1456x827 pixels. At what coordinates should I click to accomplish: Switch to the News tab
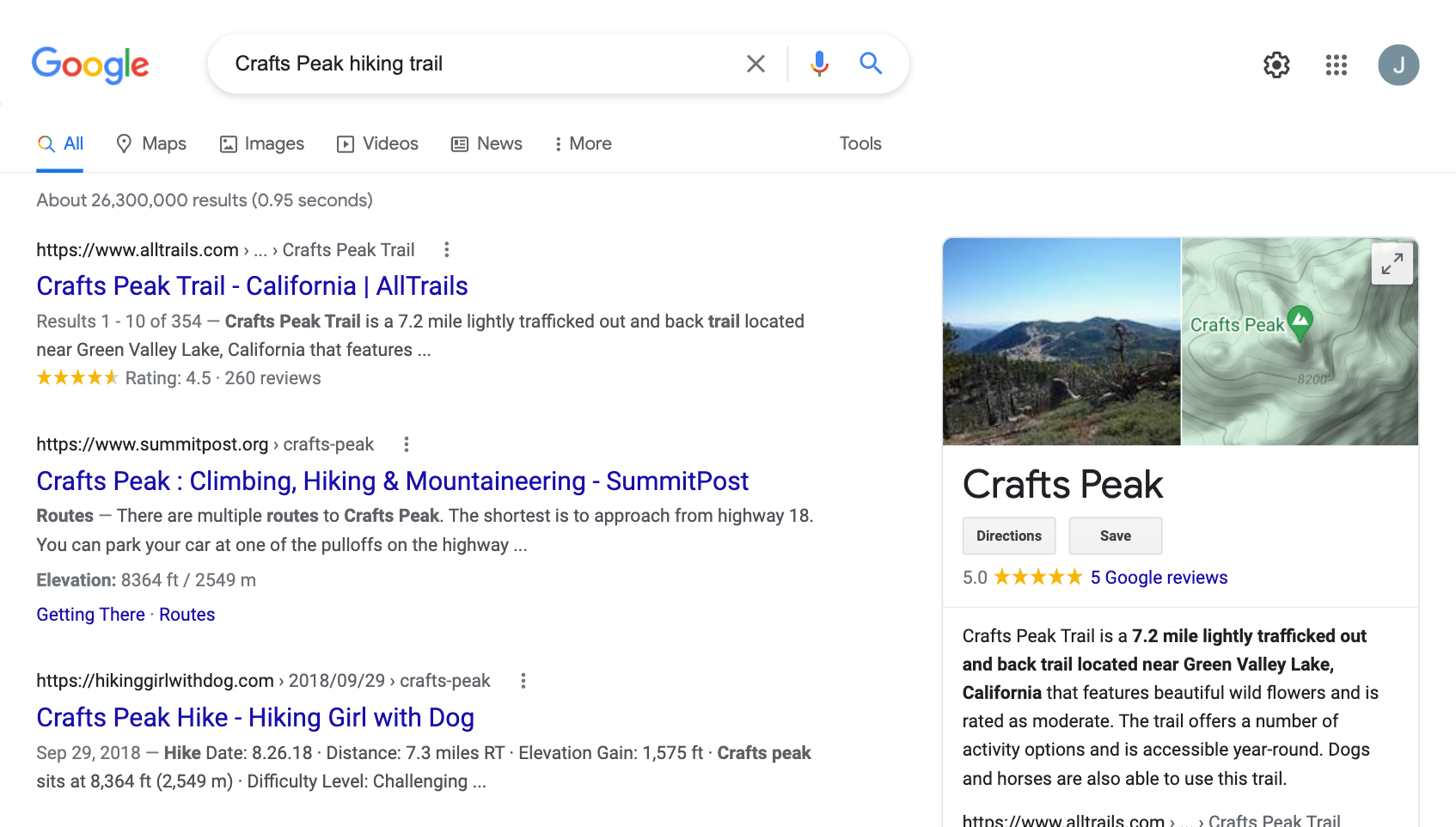coord(486,144)
